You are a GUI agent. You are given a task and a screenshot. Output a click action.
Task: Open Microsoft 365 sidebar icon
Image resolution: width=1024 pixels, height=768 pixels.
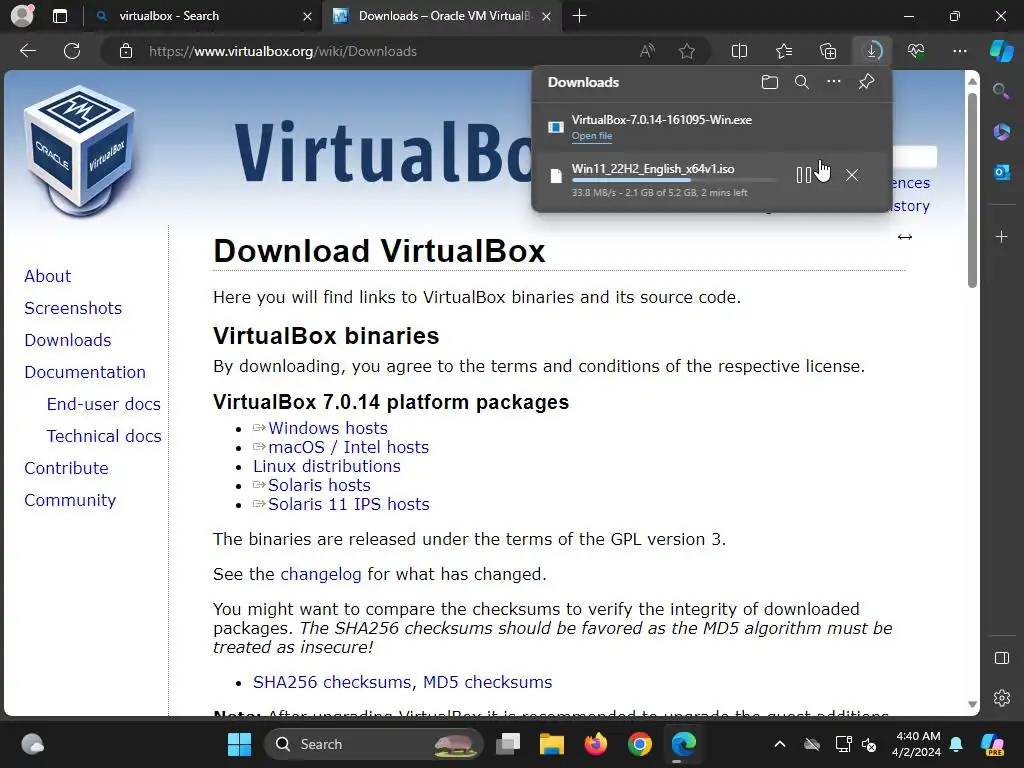(x=1001, y=132)
